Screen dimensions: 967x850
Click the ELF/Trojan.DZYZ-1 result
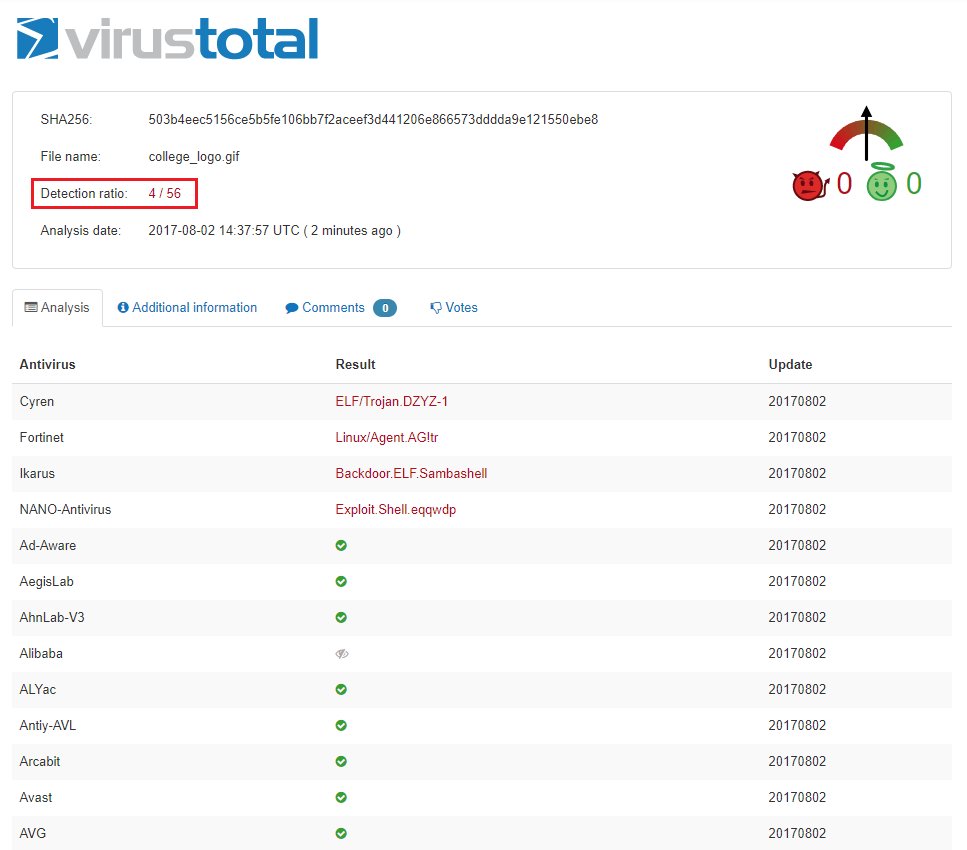click(392, 402)
